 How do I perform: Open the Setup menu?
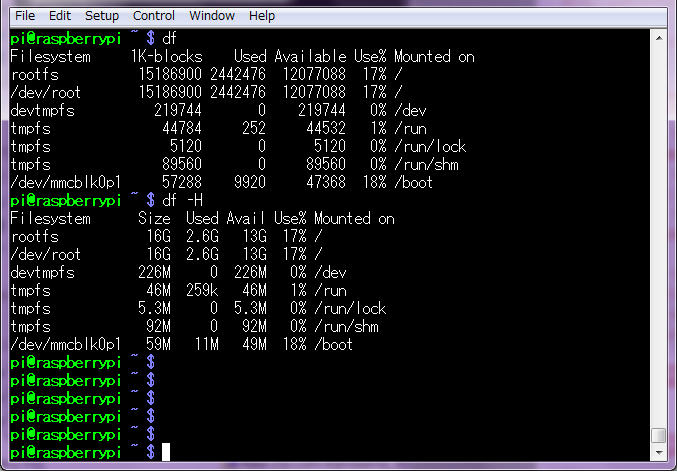click(102, 16)
